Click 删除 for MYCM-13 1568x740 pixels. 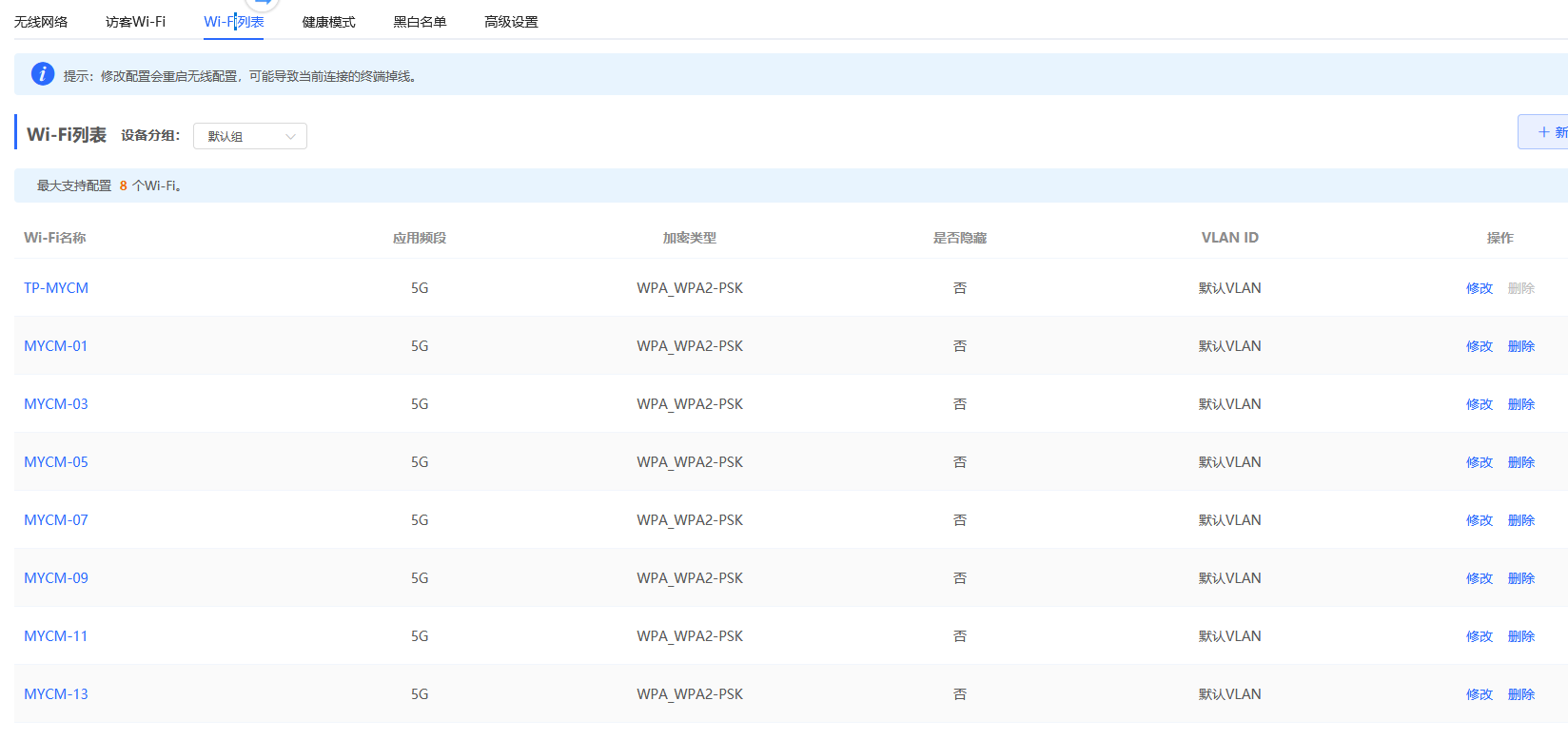(1521, 694)
